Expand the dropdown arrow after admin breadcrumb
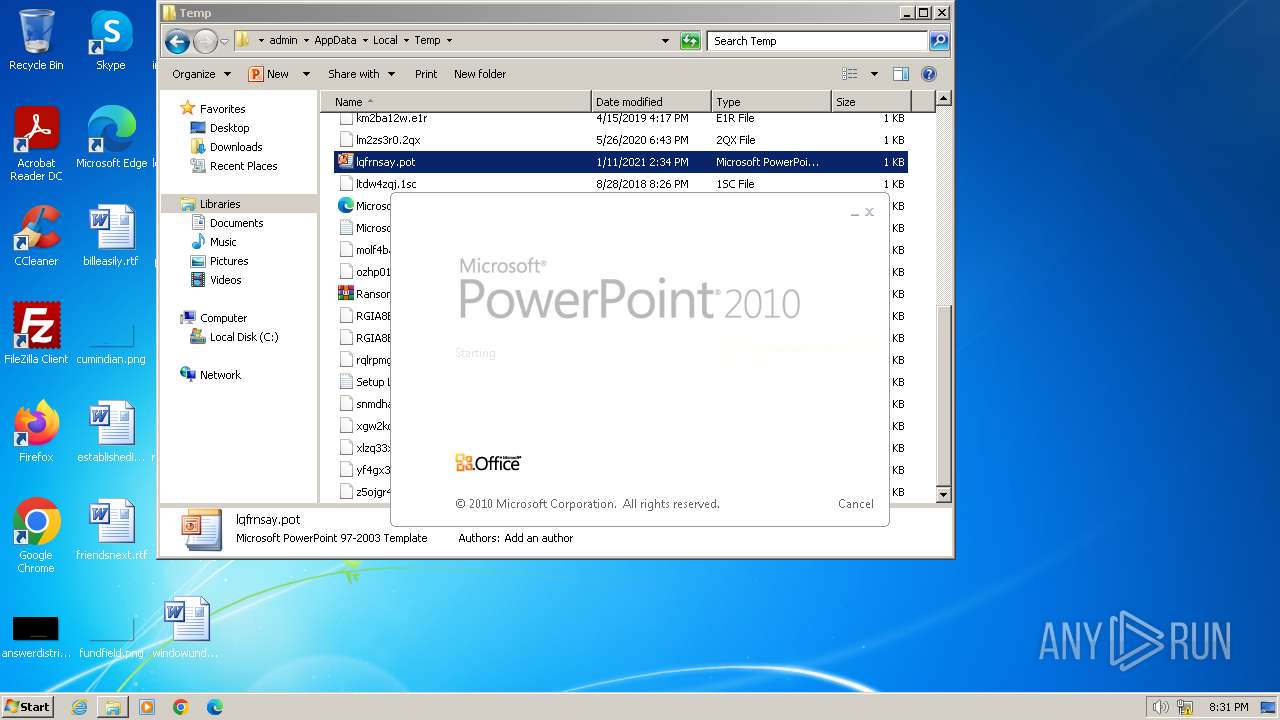Image resolution: width=1280 pixels, height=720 pixels. pyautogui.click(x=306, y=41)
